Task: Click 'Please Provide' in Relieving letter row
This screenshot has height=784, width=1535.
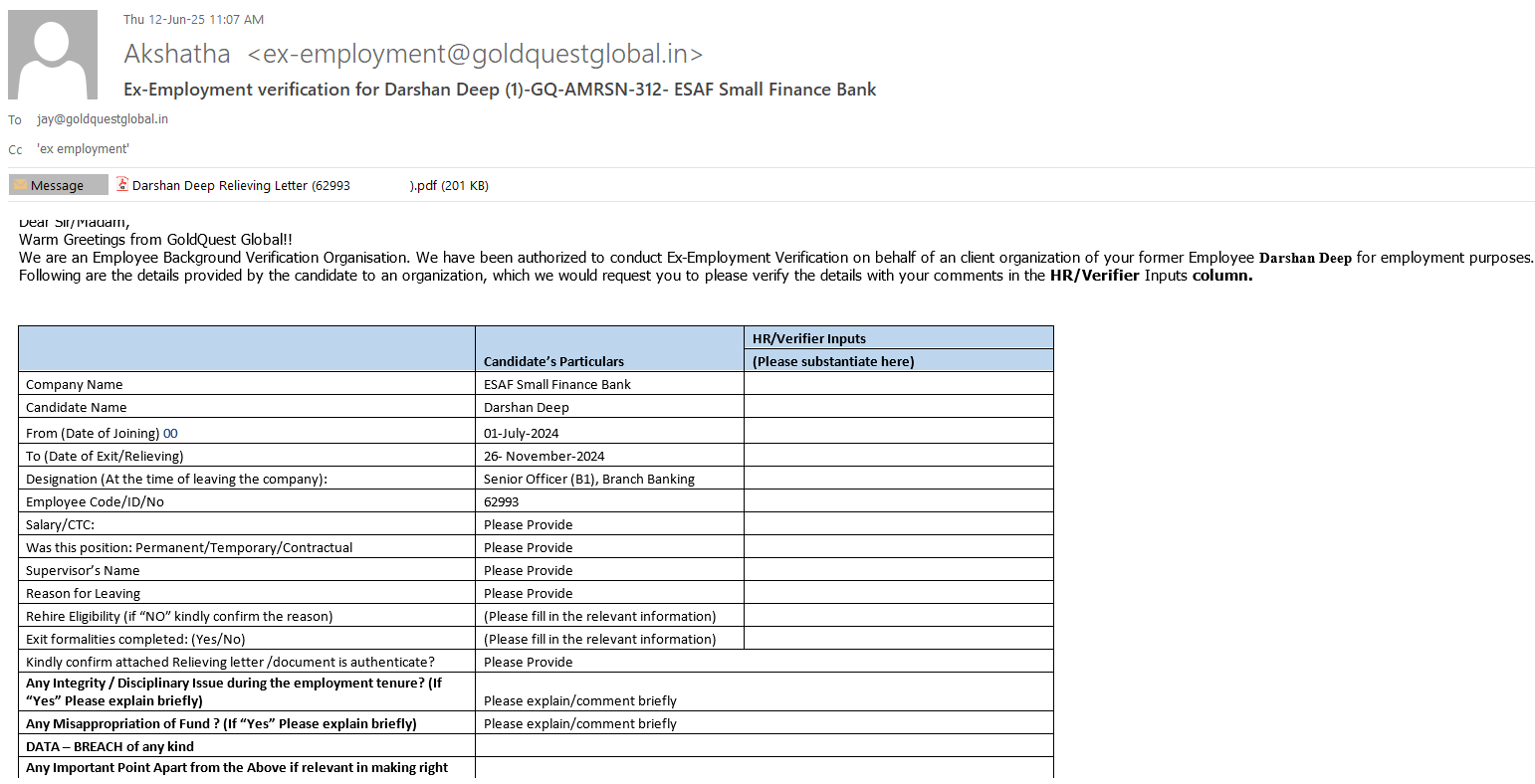Action: 529,662
